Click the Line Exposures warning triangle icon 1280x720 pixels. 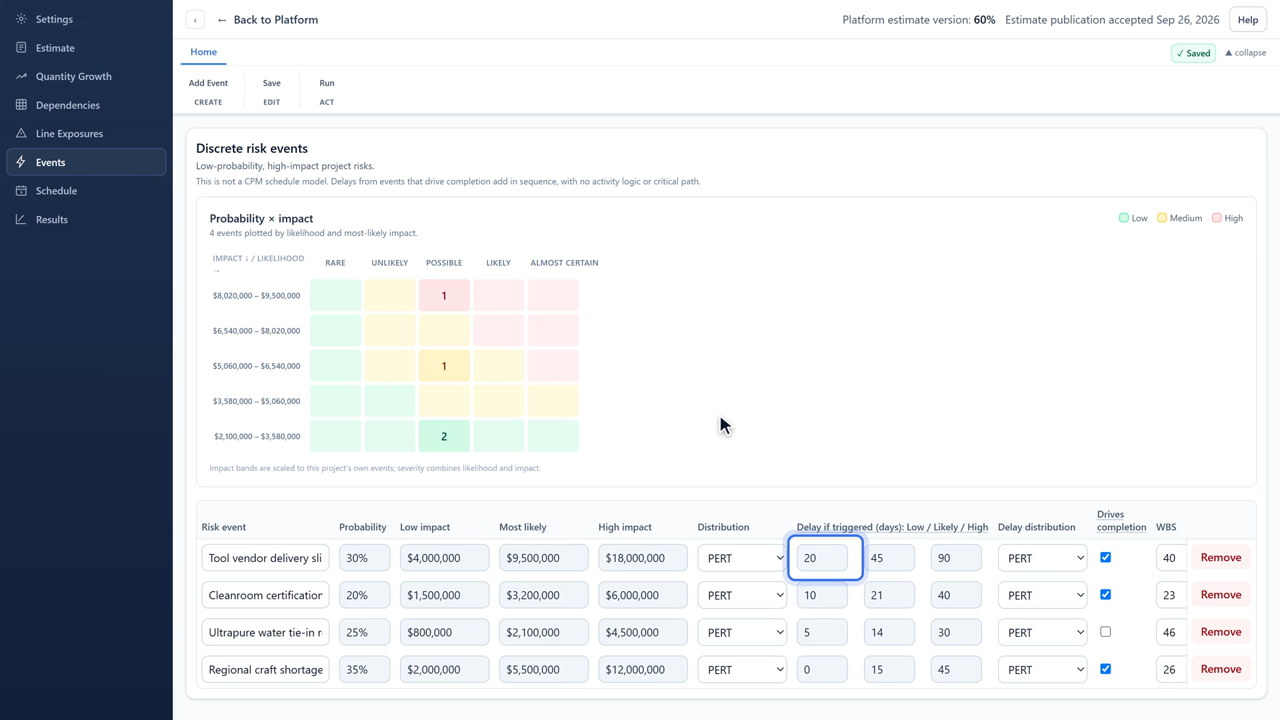(21, 133)
